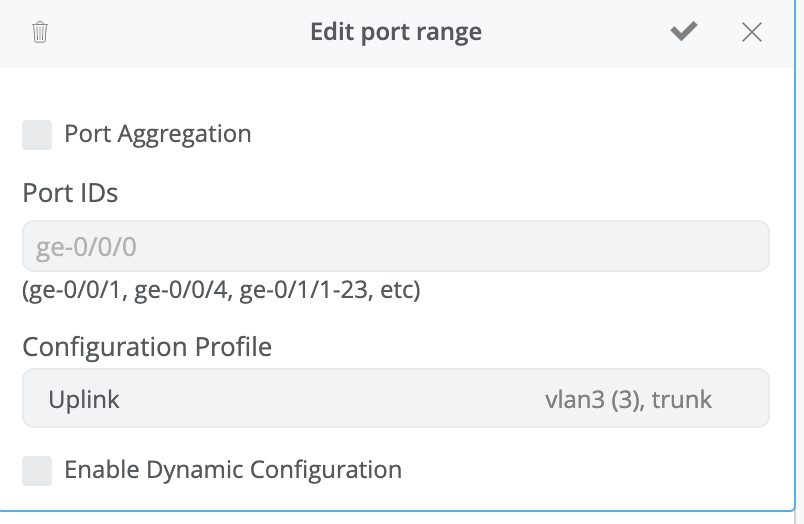Click the vlan3 (3), trunk profile details
Screen dimensions: 804x524
point(628,400)
